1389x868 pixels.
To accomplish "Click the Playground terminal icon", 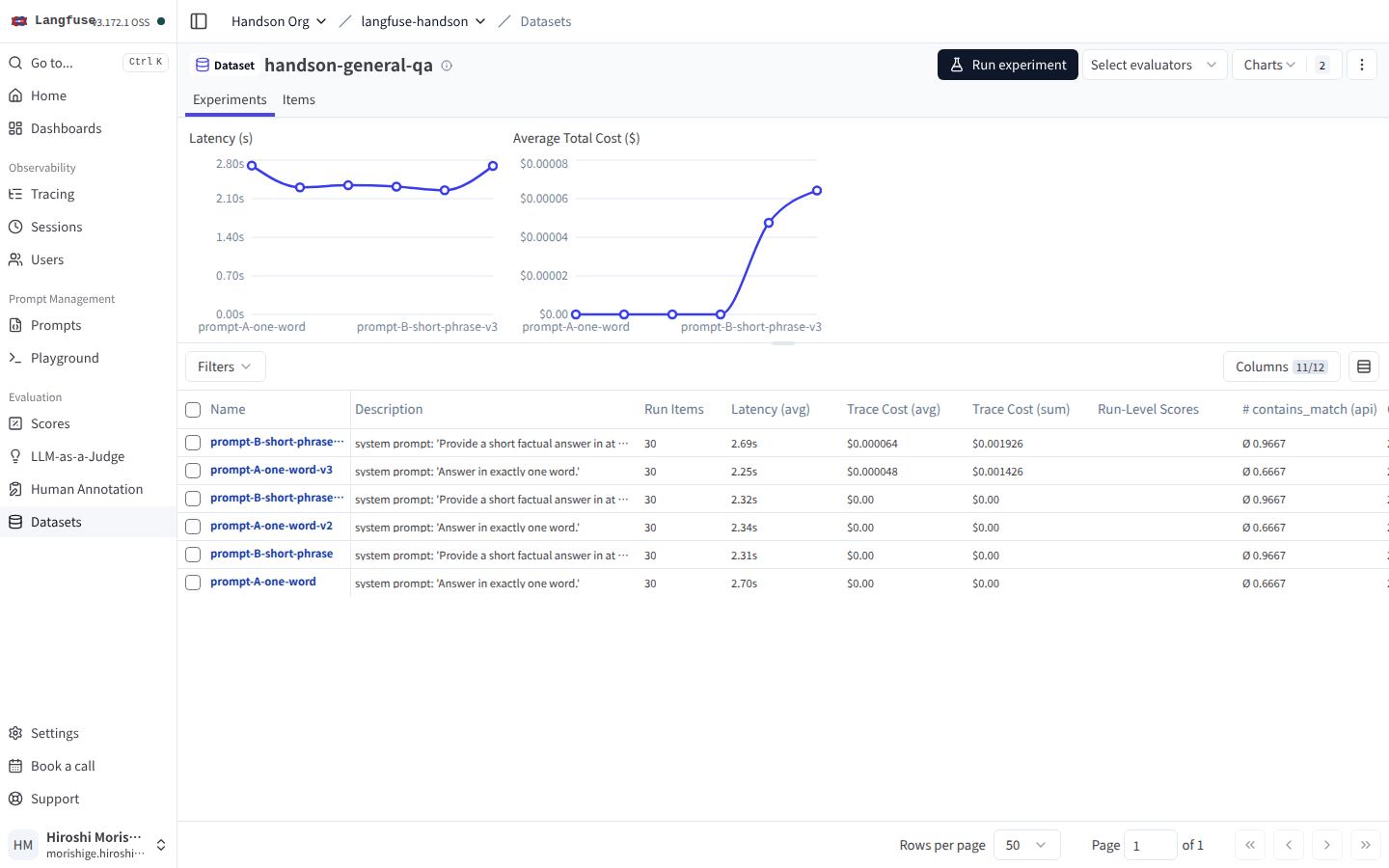I will [x=15, y=358].
